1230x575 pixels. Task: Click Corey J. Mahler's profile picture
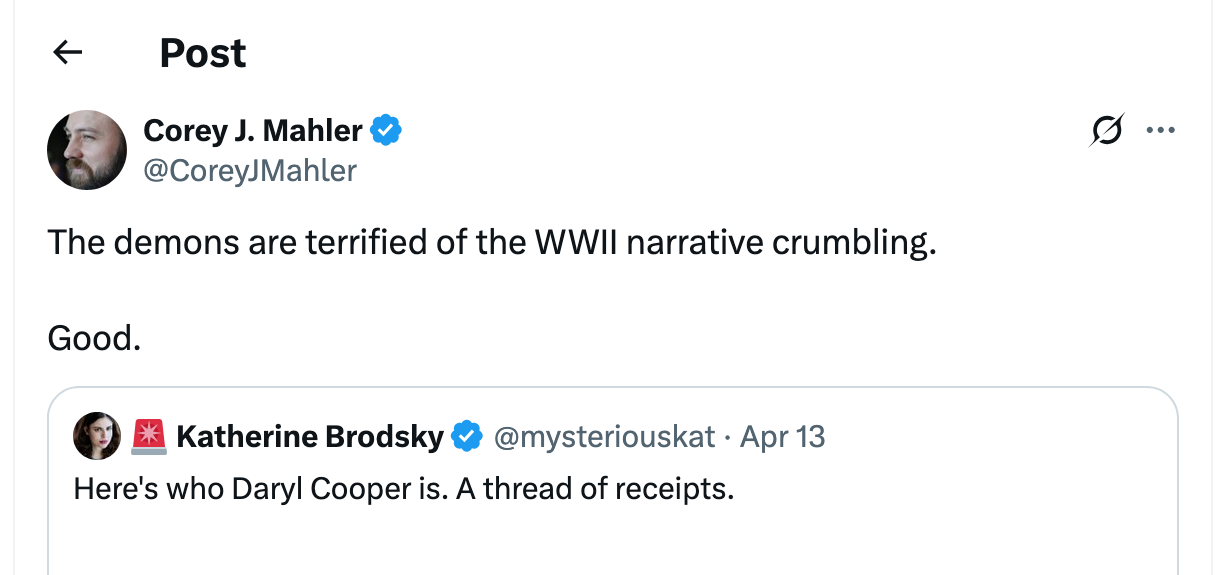(x=87, y=150)
